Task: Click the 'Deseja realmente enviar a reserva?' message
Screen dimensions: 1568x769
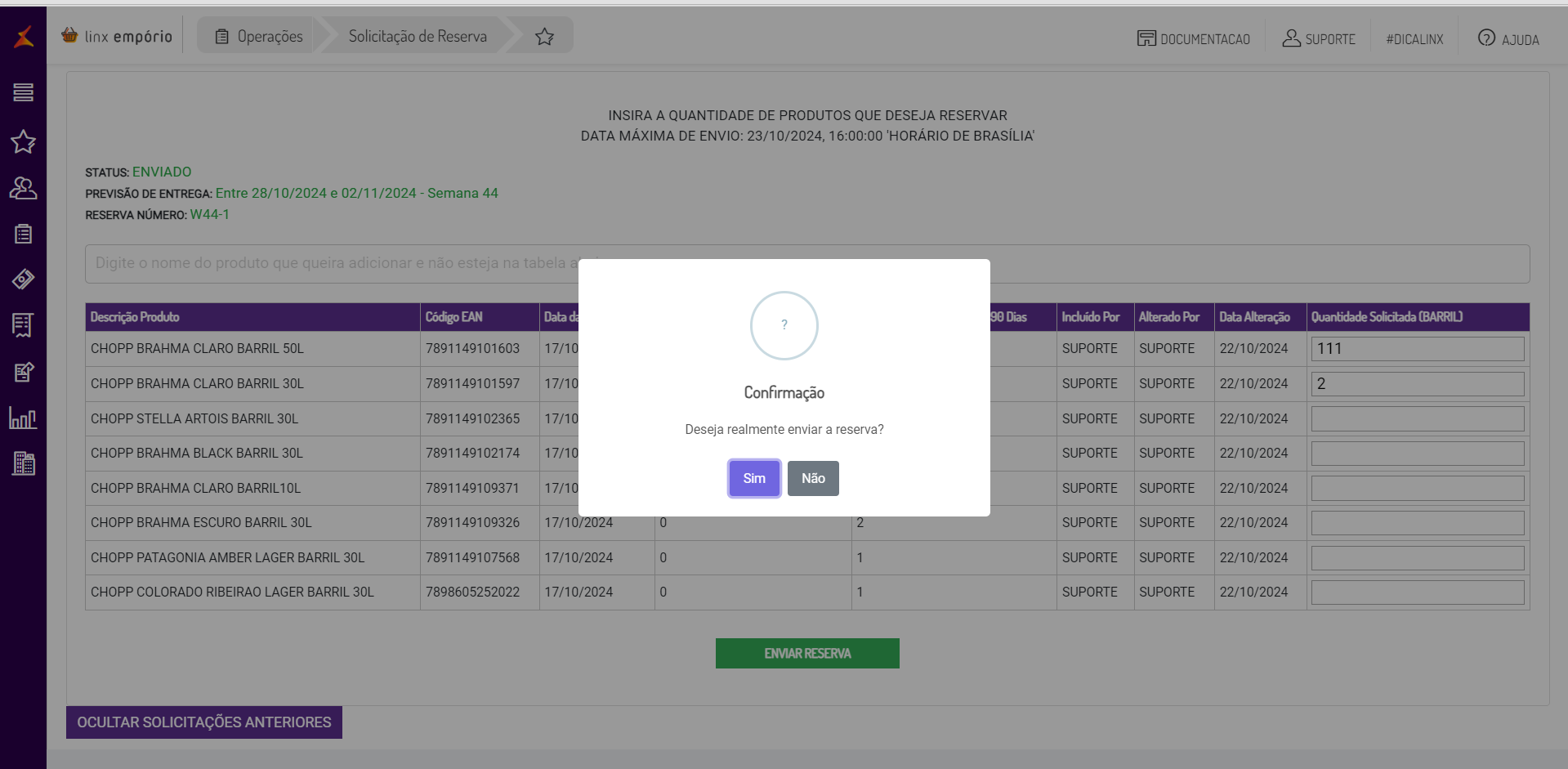Action: point(784,429)
